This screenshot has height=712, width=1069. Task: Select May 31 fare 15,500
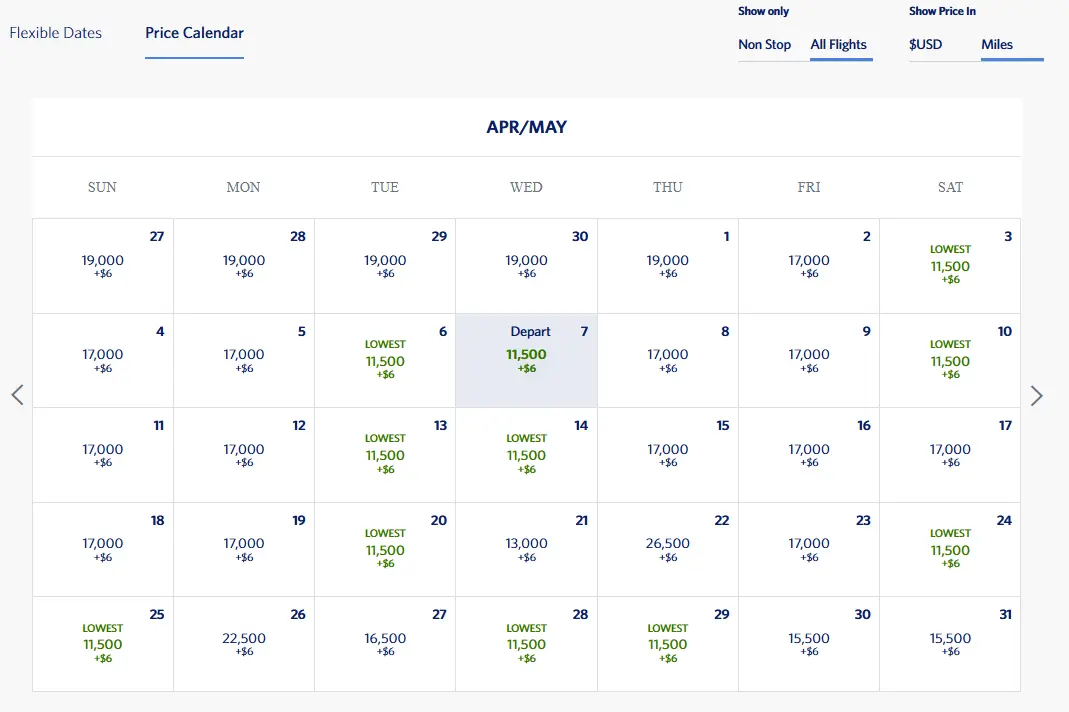coord(950,644)
